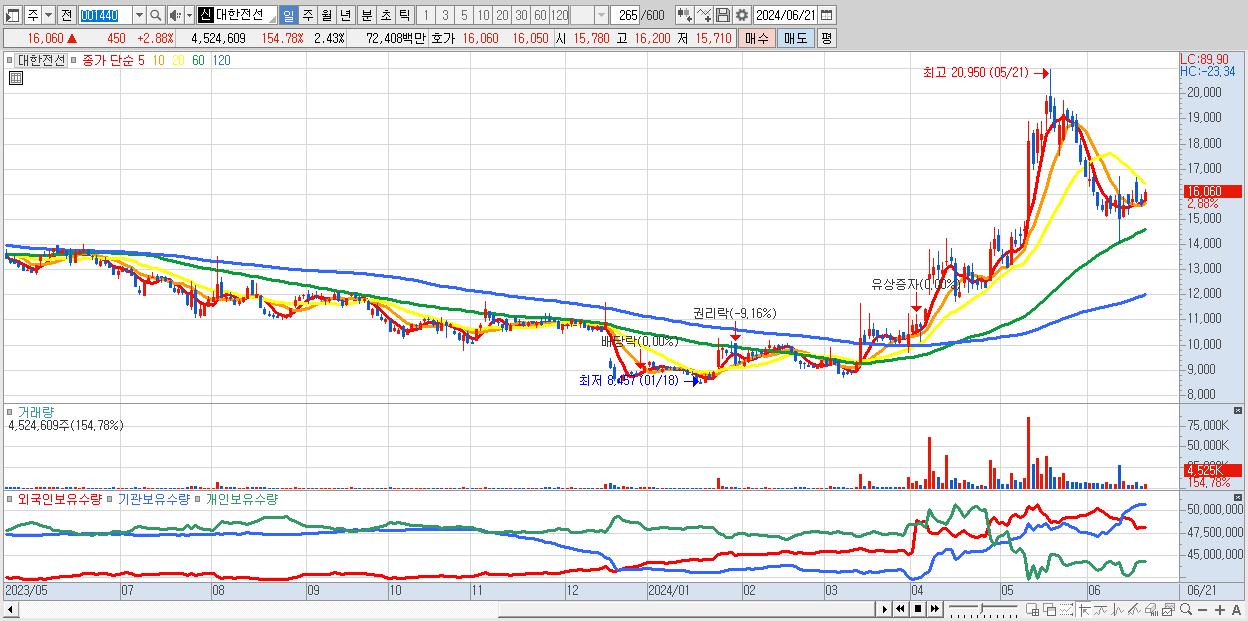Open the 대한전선 stock name combo box
Screen dimensions: 1248x621
tap(237, 15)
